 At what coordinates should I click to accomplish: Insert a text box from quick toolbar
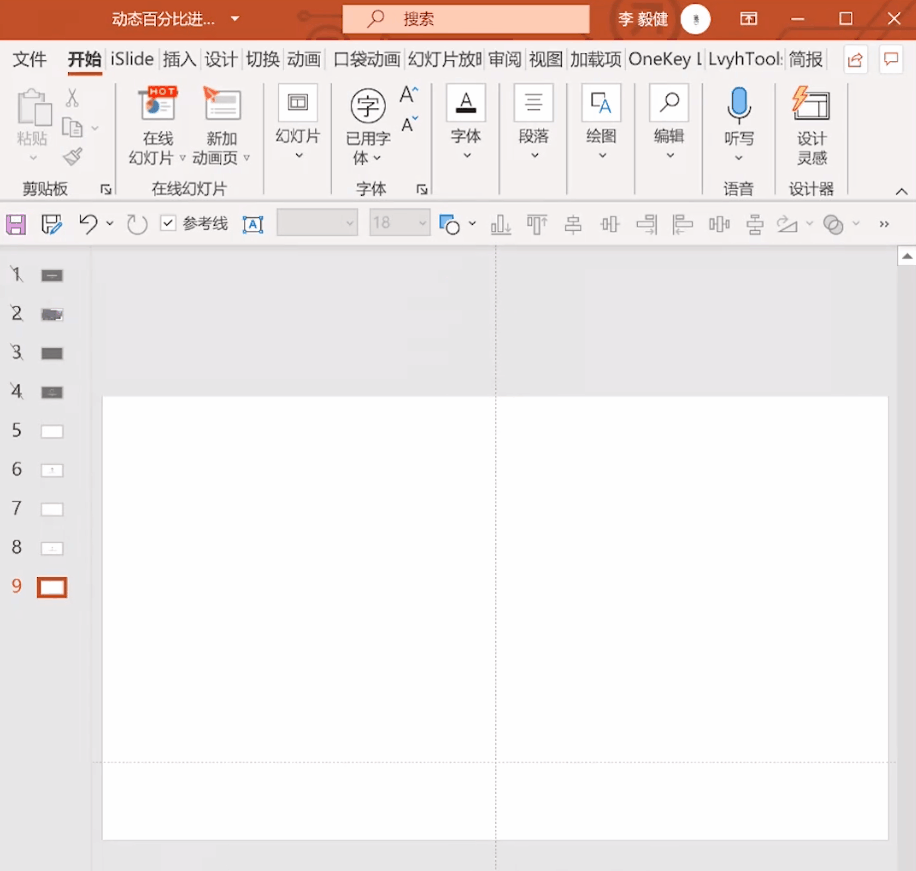click(x=253, y=224)
